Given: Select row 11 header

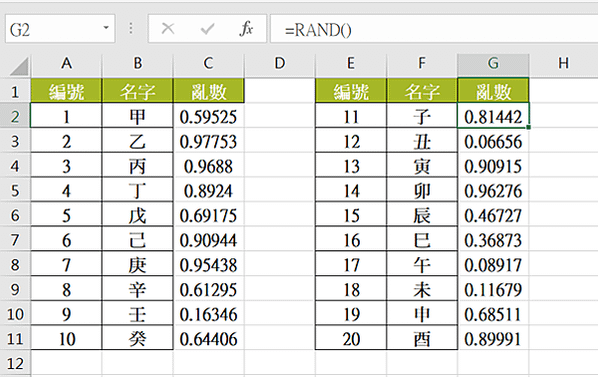Looking at the screenshot, I should click(x=15, y=338).
